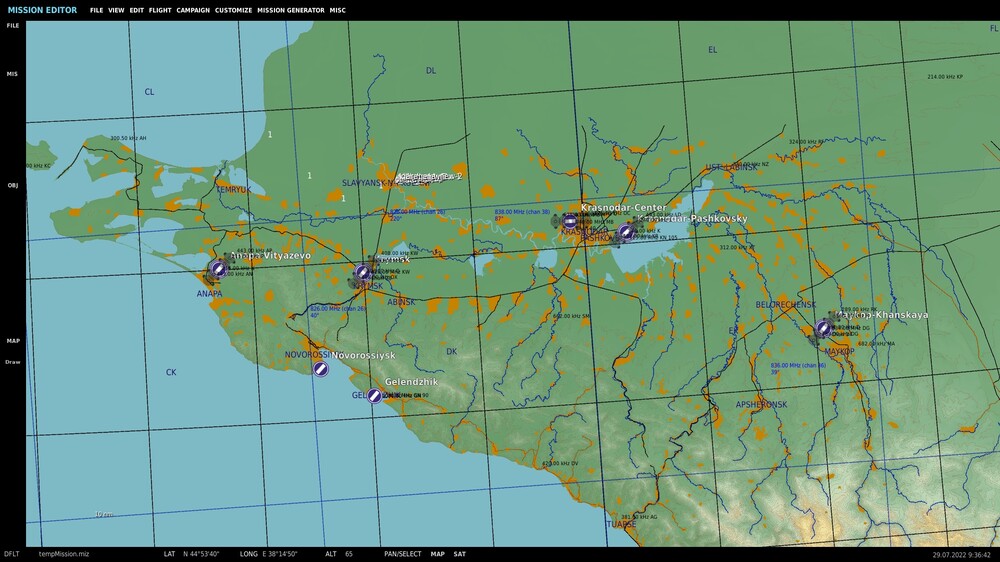Select the Krasnodar-Pashkovsky airfield icon
Screen dimensions: 1000x562
[626, 232]
